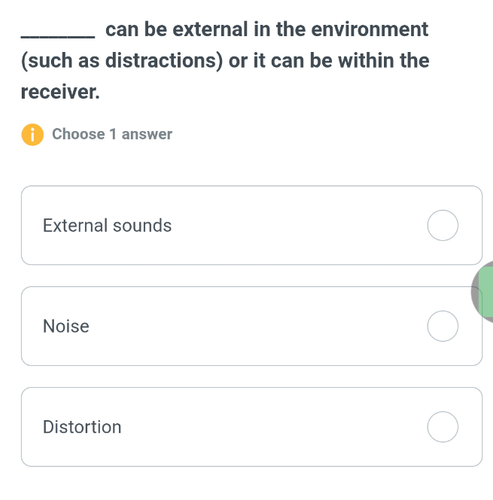Click the "Distortion" option label text

click(x=82, y=427)
